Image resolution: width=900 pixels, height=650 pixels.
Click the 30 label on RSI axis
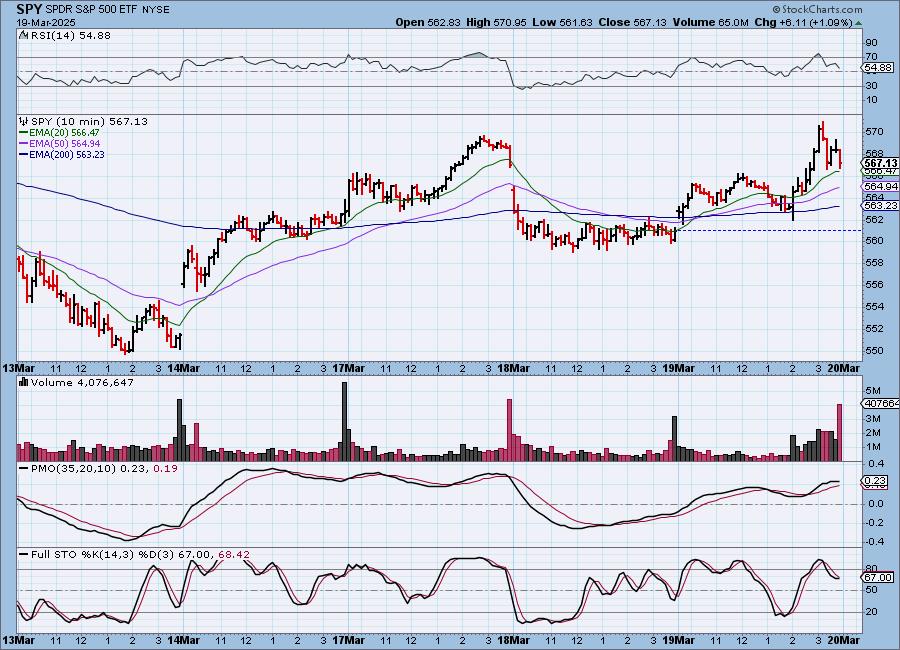(871, 86)
